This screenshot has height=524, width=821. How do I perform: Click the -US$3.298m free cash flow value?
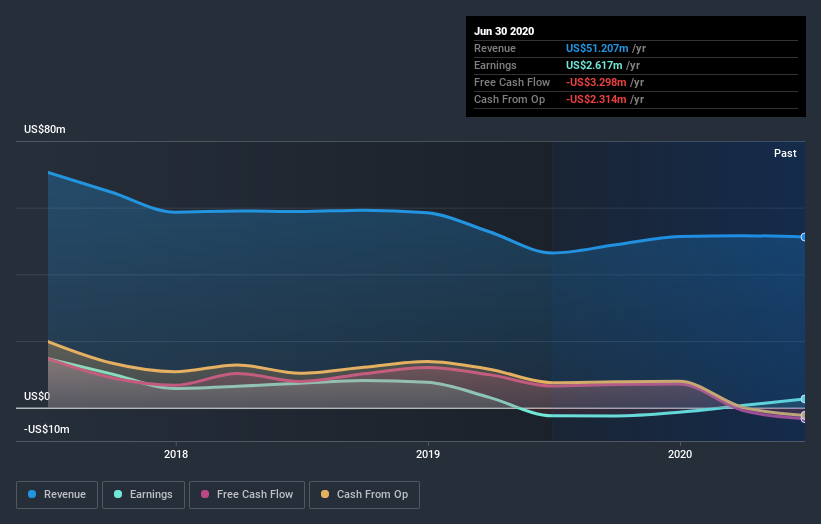596,82
